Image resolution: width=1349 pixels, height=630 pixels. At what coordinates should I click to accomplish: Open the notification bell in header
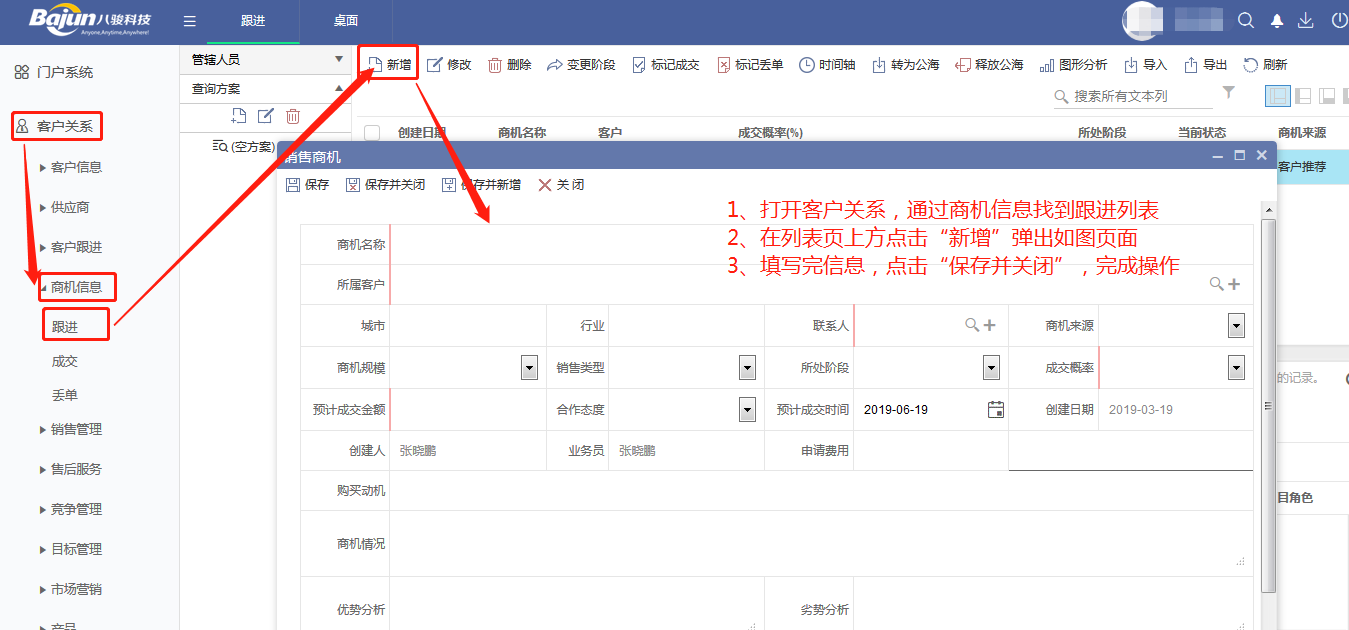[1277, 21]
